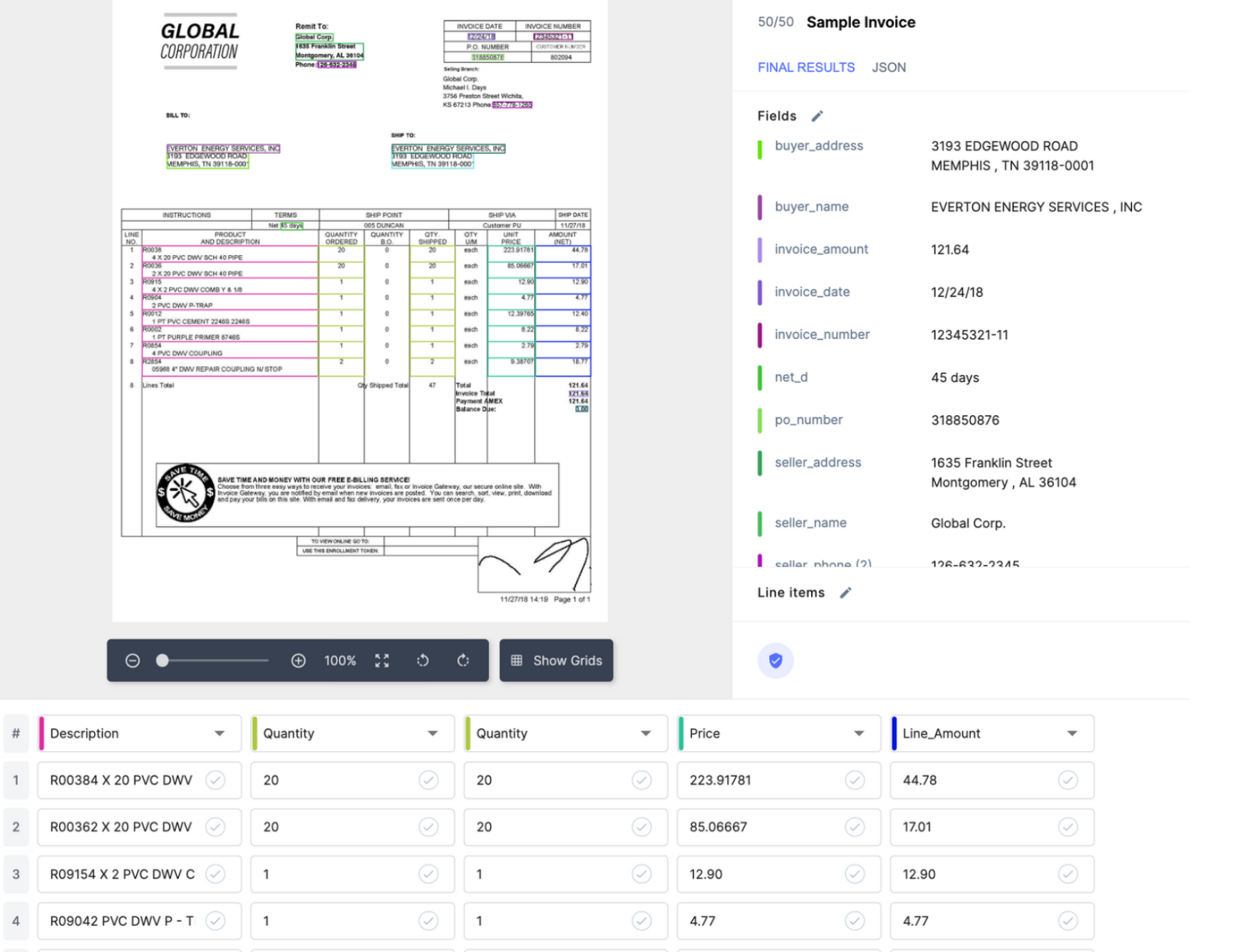Screen dimensions: 1253x952
Task: Open the Description column dropdown
Action: point(220,733)
